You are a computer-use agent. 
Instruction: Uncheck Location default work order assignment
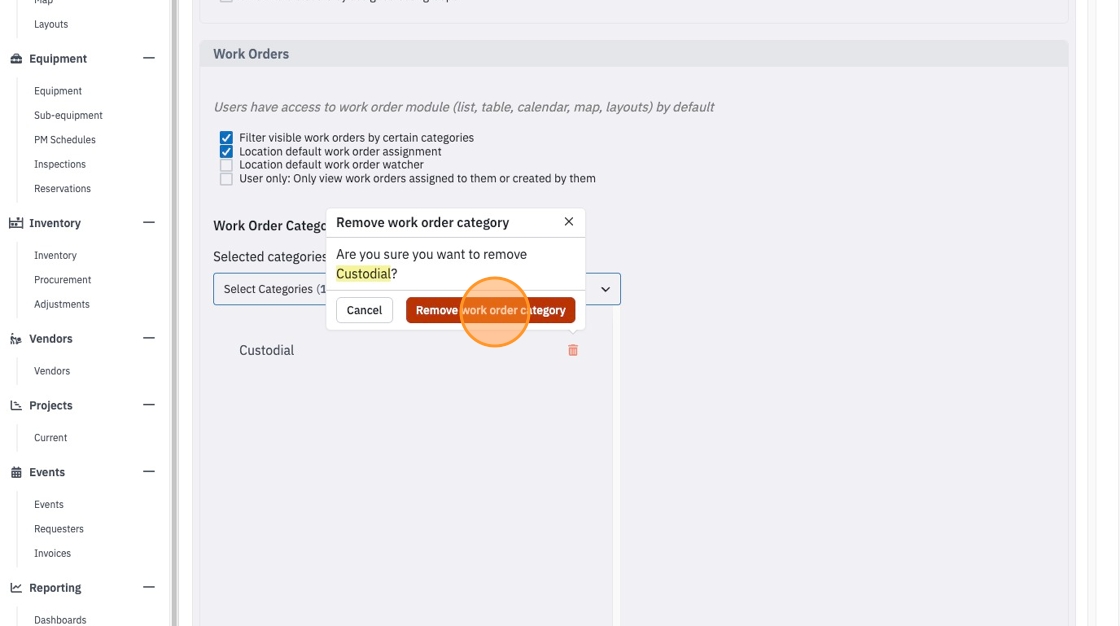tap(226, 151)
